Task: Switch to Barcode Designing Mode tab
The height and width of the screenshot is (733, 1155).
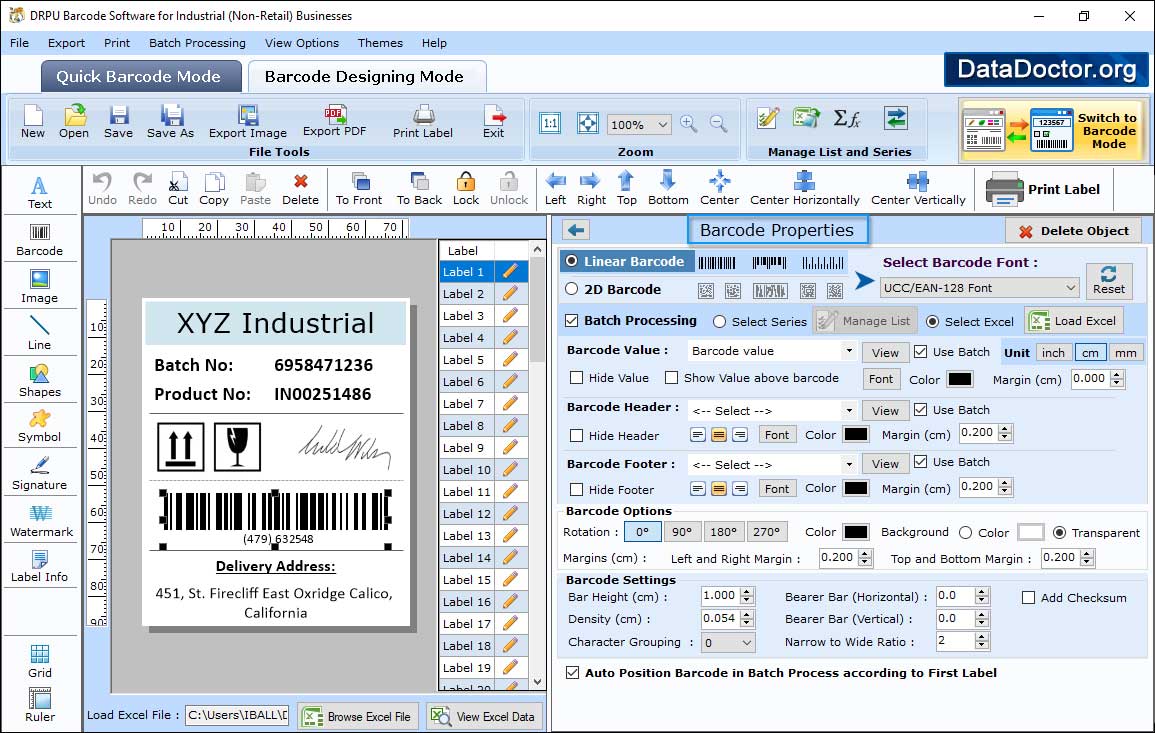Action: pyautogui.click(x=365, y=77)
